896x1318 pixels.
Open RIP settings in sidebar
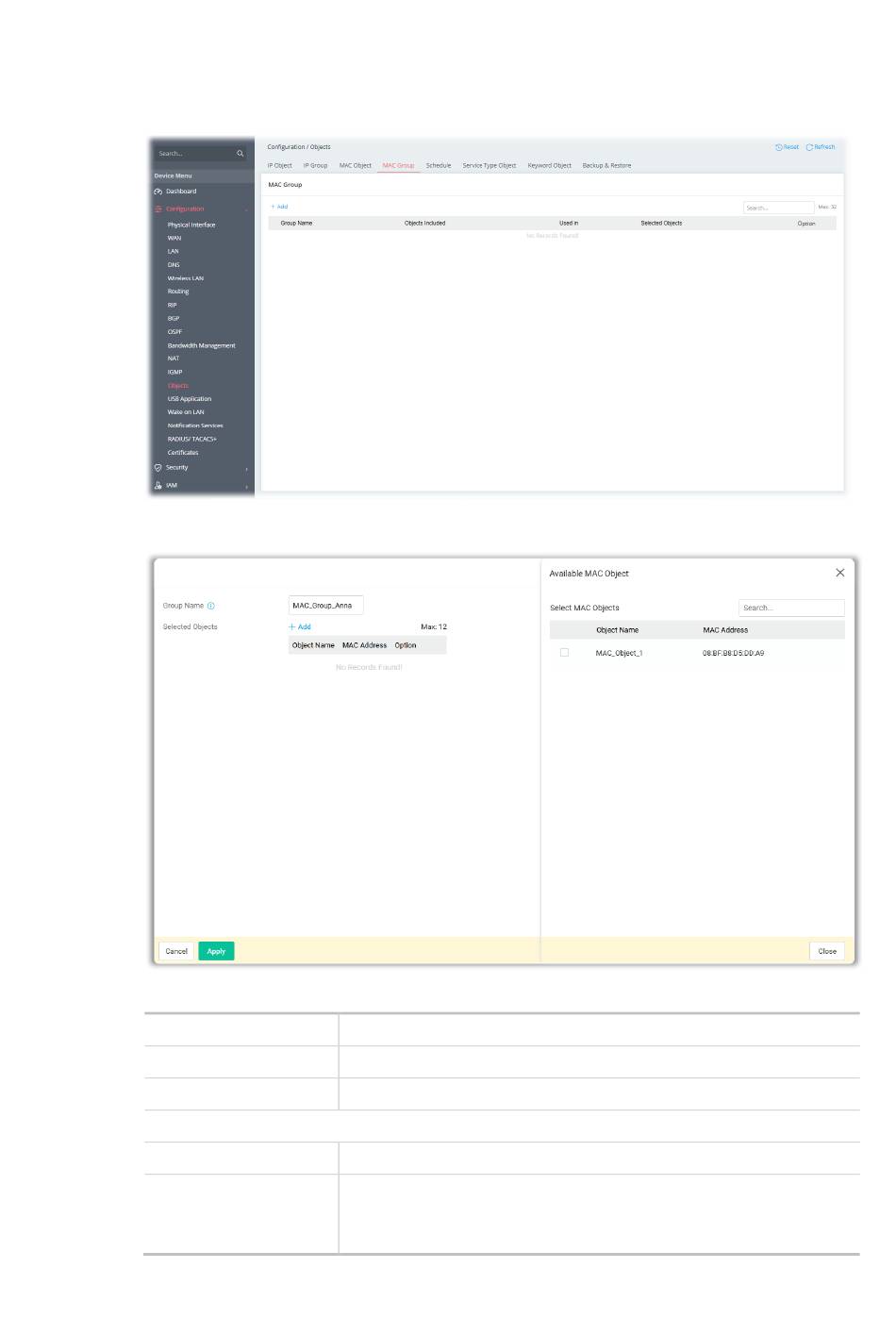tap(173, 305)
